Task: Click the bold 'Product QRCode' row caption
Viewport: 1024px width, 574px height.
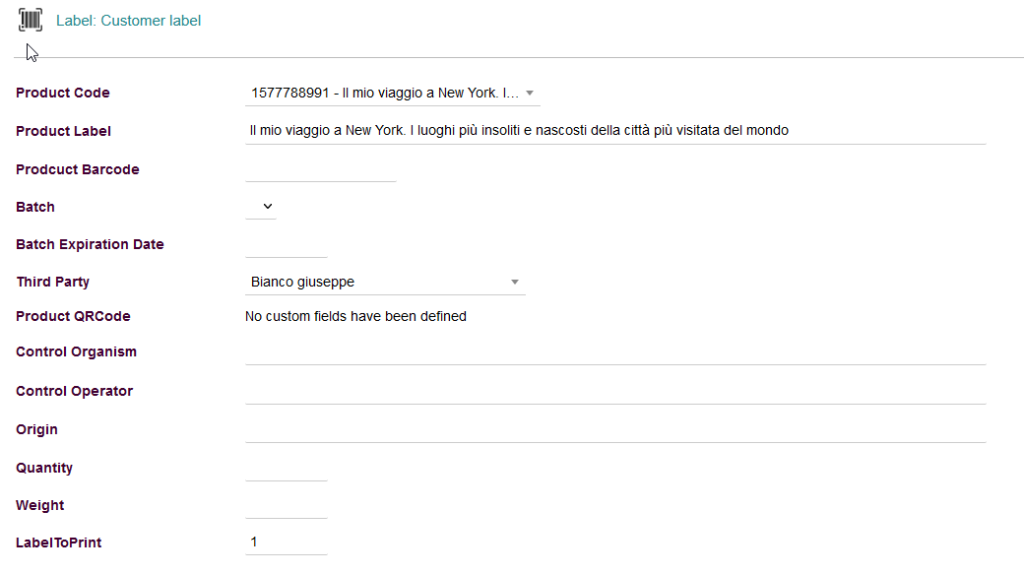Action: tap(73, 317)
